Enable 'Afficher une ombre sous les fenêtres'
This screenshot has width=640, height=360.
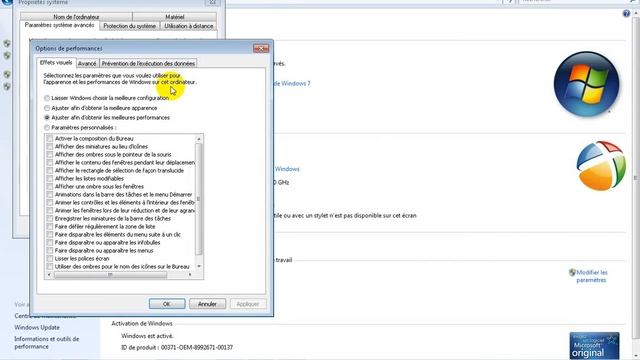50,187
